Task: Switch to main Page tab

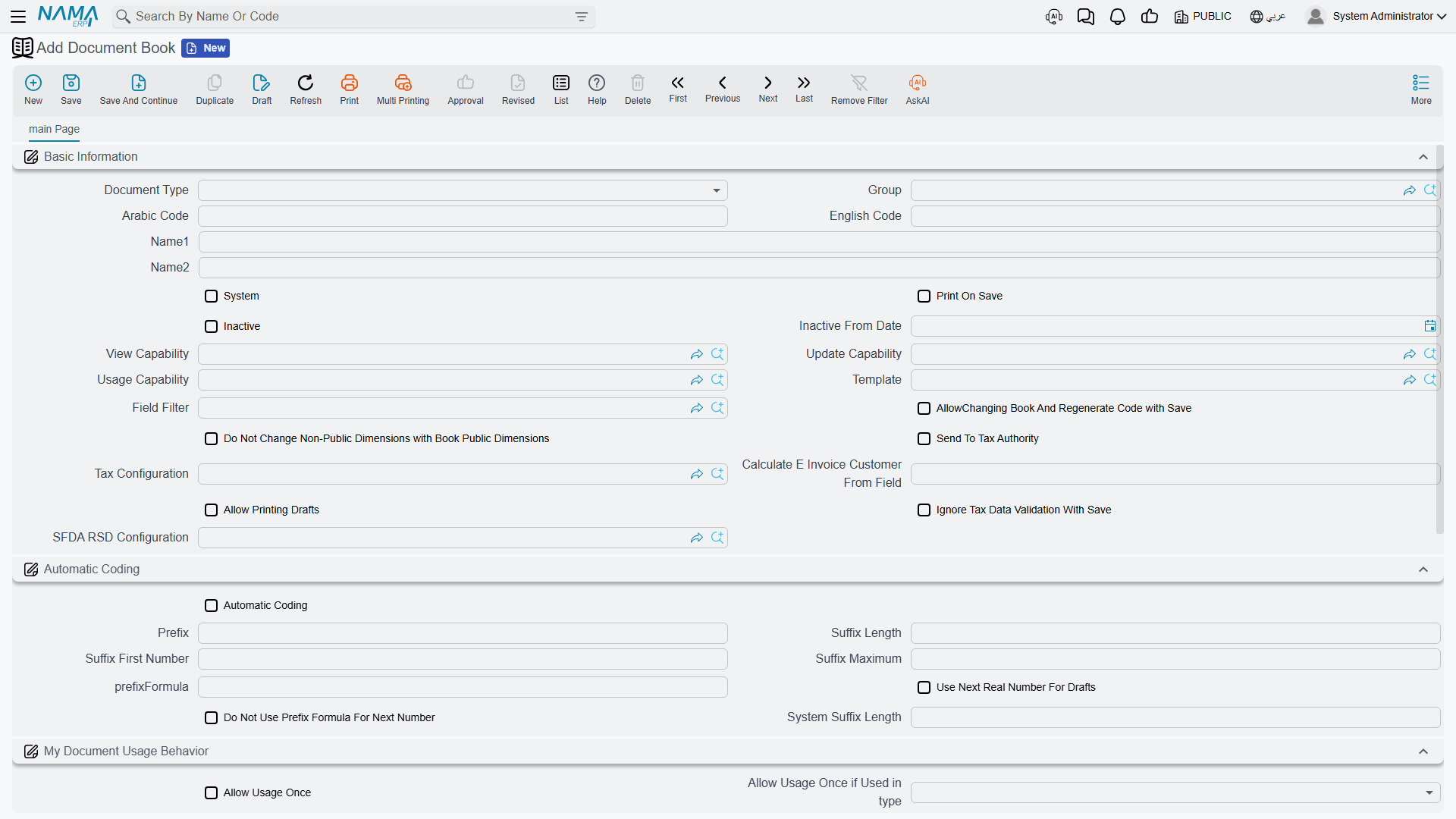Action: coord(54,130)
